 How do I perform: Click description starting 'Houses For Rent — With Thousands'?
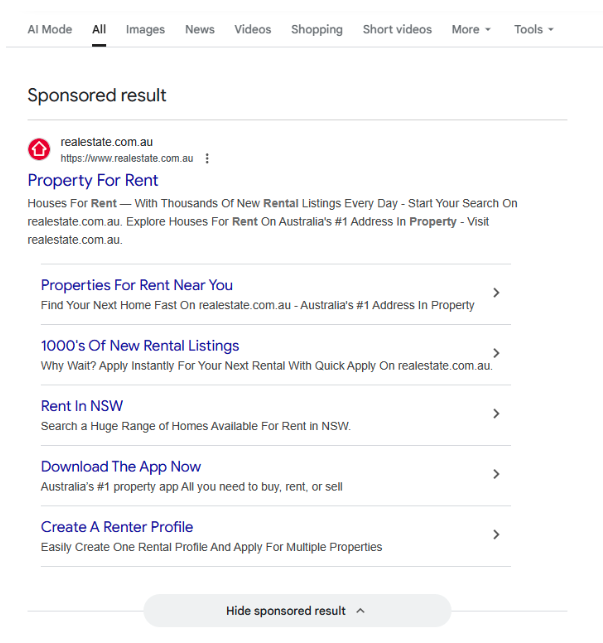click(272, 221)
